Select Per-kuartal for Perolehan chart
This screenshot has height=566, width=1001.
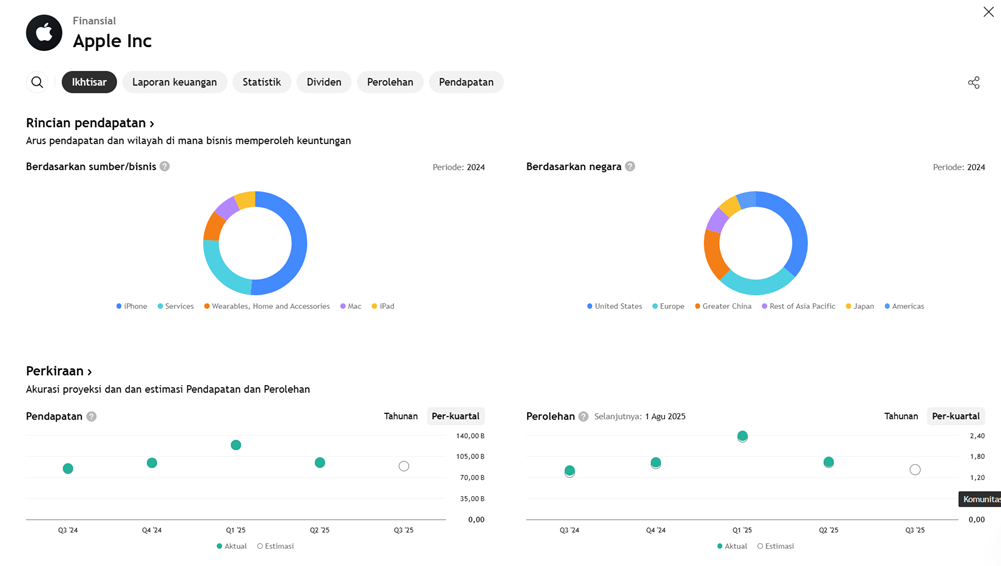[x=956, y=416]
